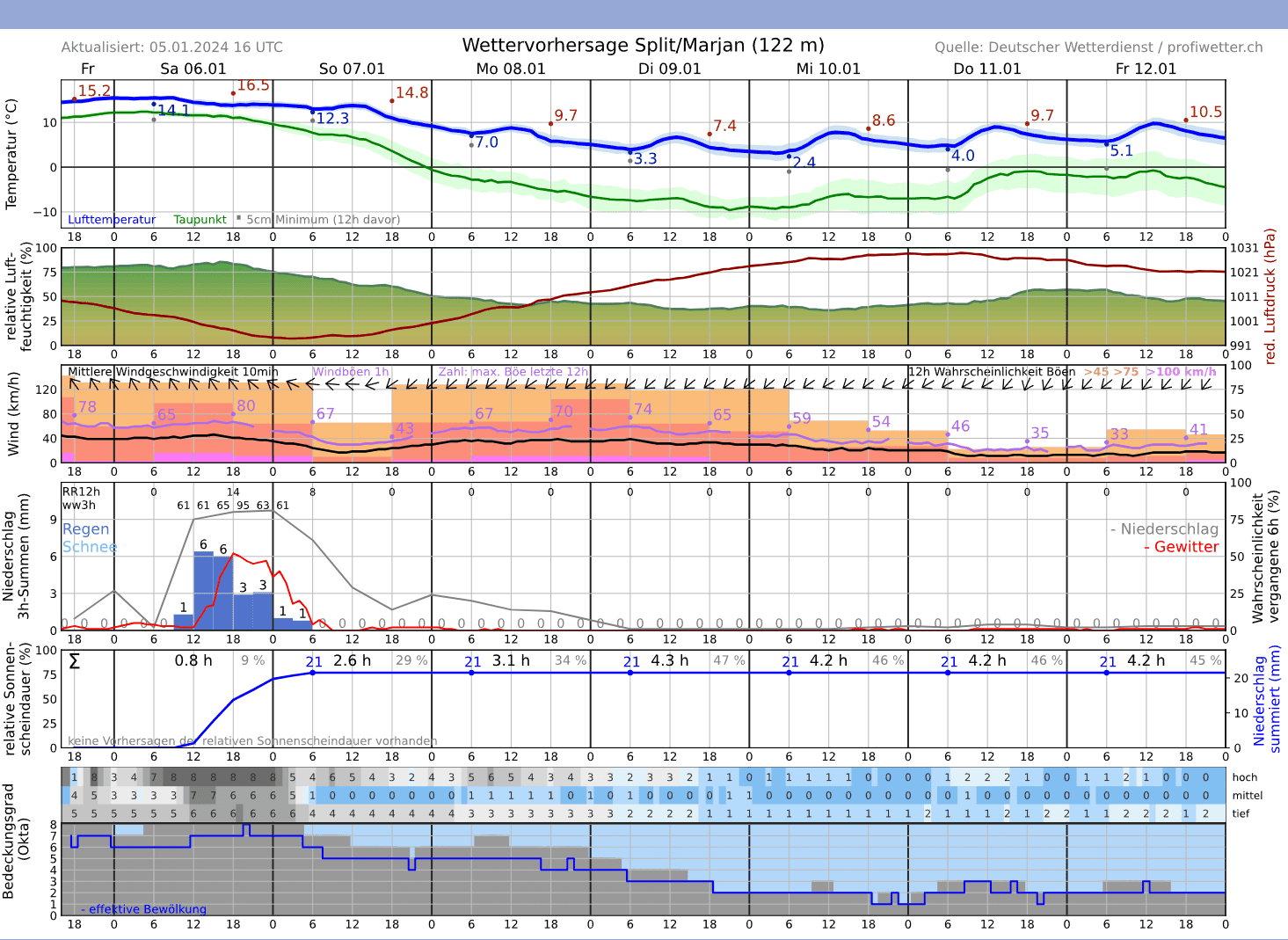The height and width of the screenshot is (940, 1288).
Task: Select the 2.4 minimum temperature label
Action: 804,162
